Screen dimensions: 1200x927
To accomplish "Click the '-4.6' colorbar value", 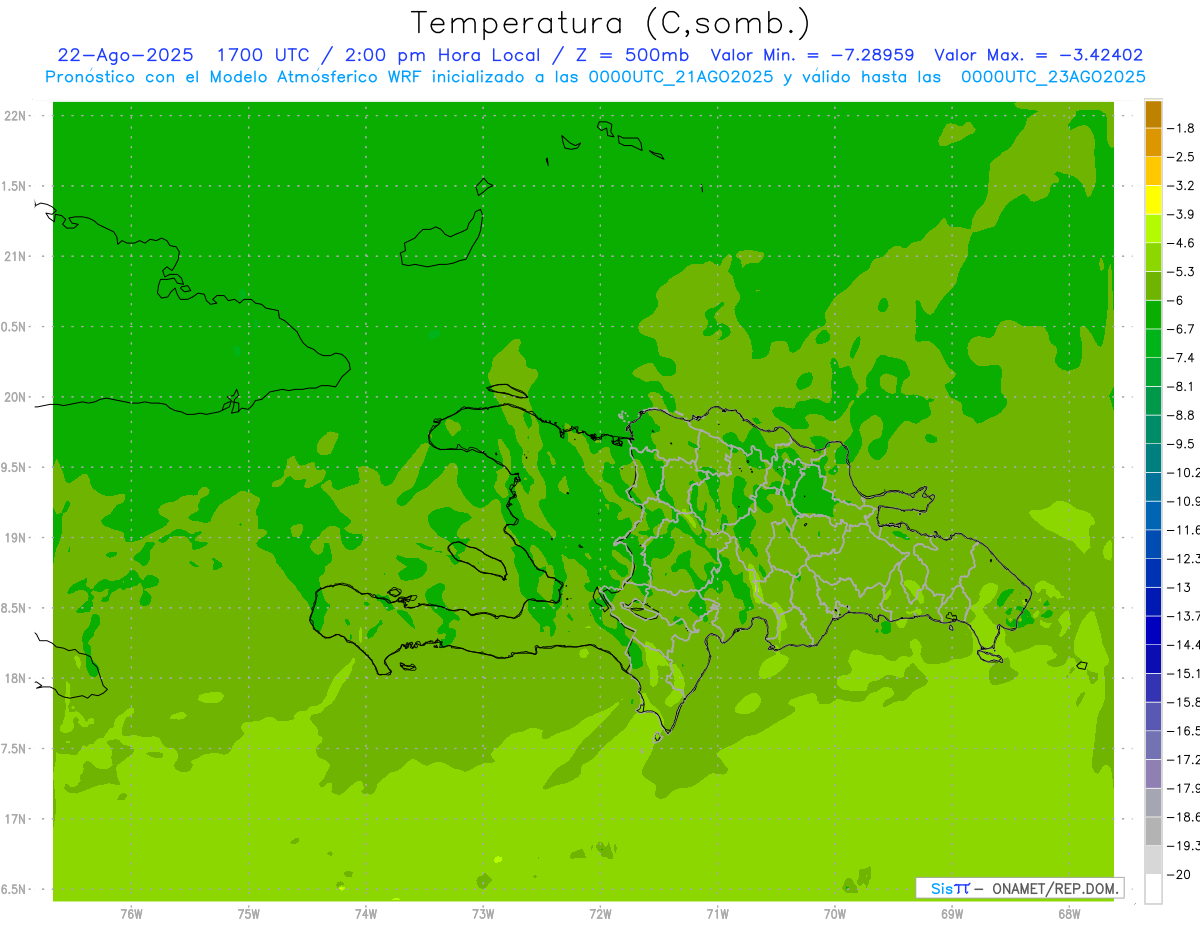I will 1182,243.
